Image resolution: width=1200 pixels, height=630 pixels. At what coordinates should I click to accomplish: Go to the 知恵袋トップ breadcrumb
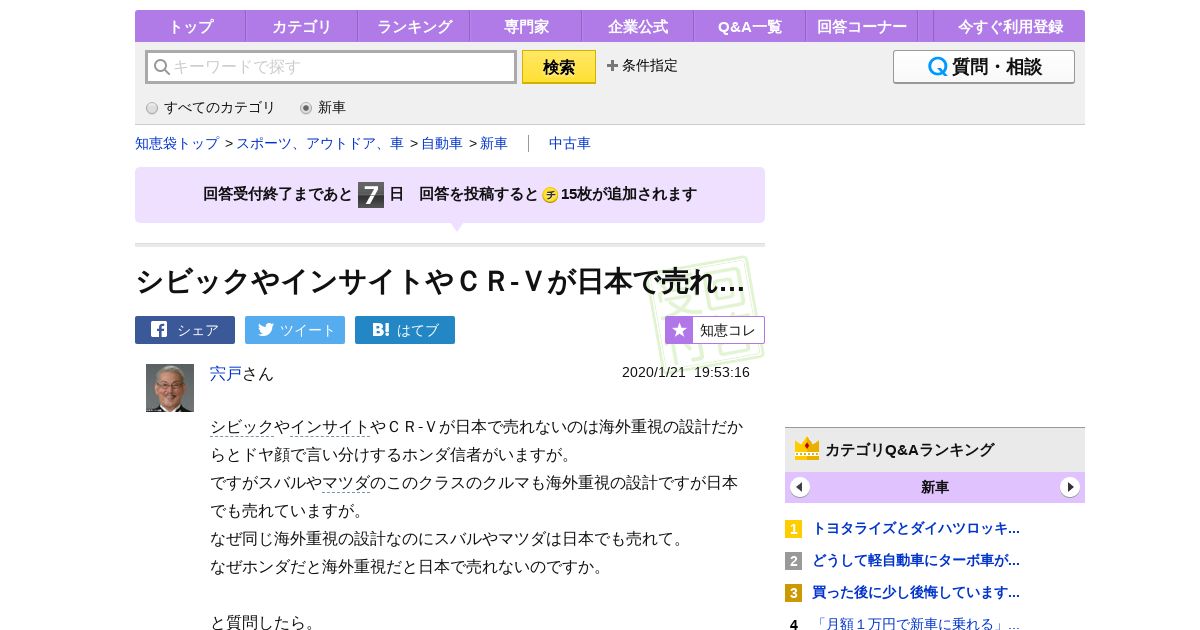pos(177,143)
